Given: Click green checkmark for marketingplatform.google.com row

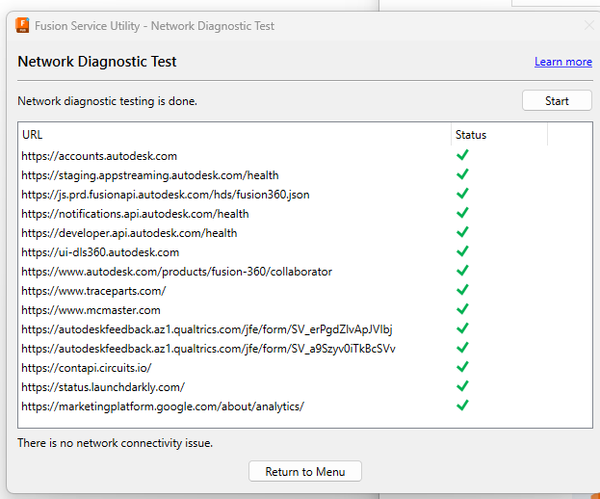Looking at the screenshot, I should (x=462, y=406).
